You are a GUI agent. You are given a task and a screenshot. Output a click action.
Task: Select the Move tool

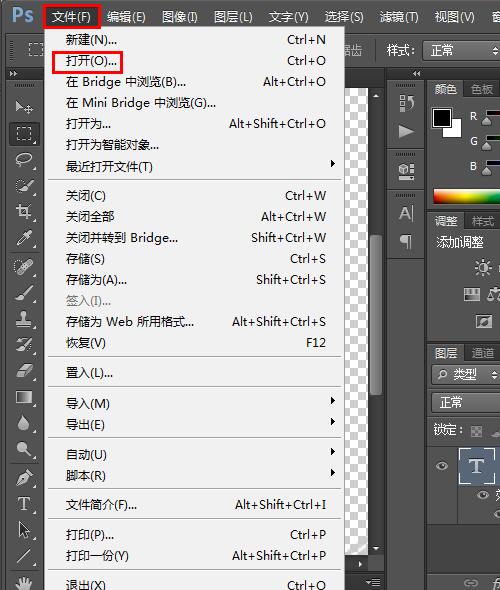[24, 108]
